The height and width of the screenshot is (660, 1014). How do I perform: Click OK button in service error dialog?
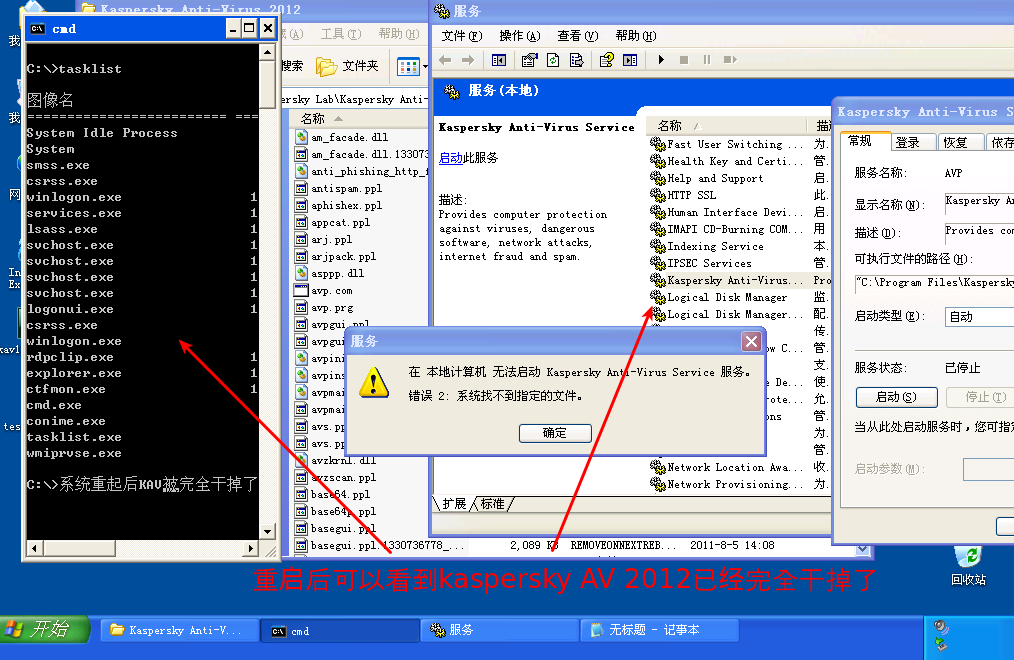555,433
